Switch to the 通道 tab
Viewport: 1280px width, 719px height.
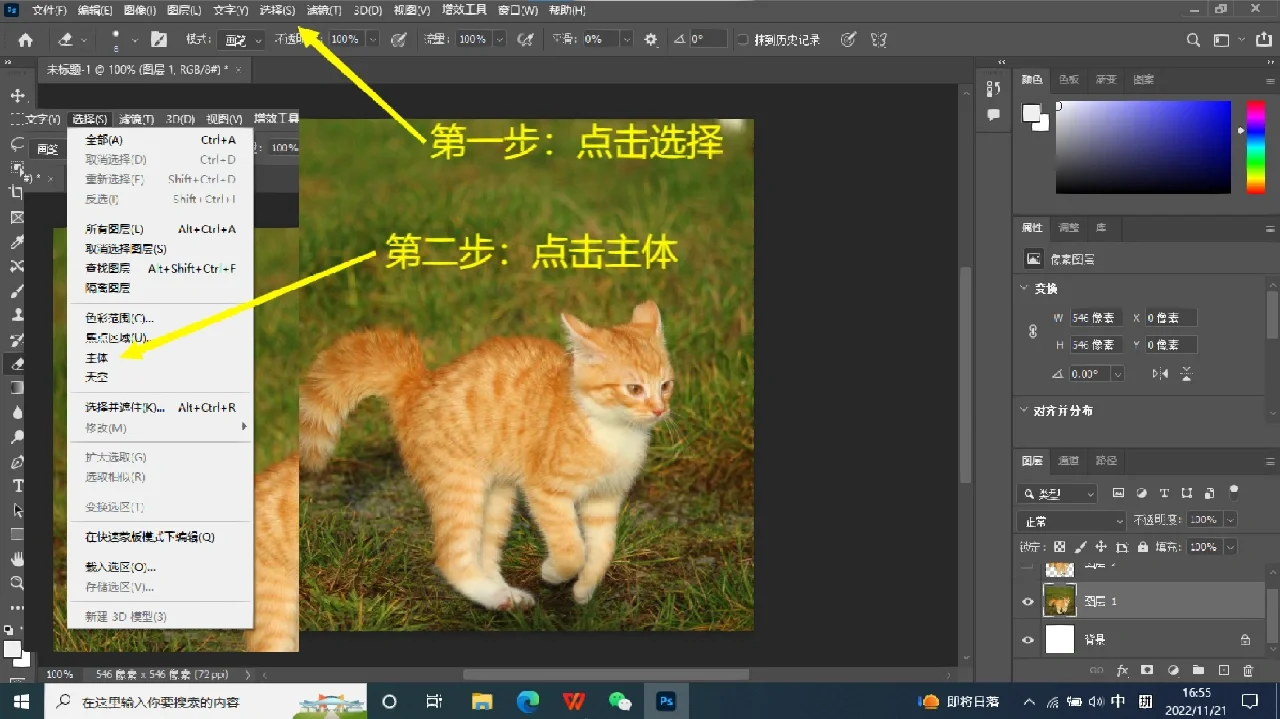(x=1068, y=461)
